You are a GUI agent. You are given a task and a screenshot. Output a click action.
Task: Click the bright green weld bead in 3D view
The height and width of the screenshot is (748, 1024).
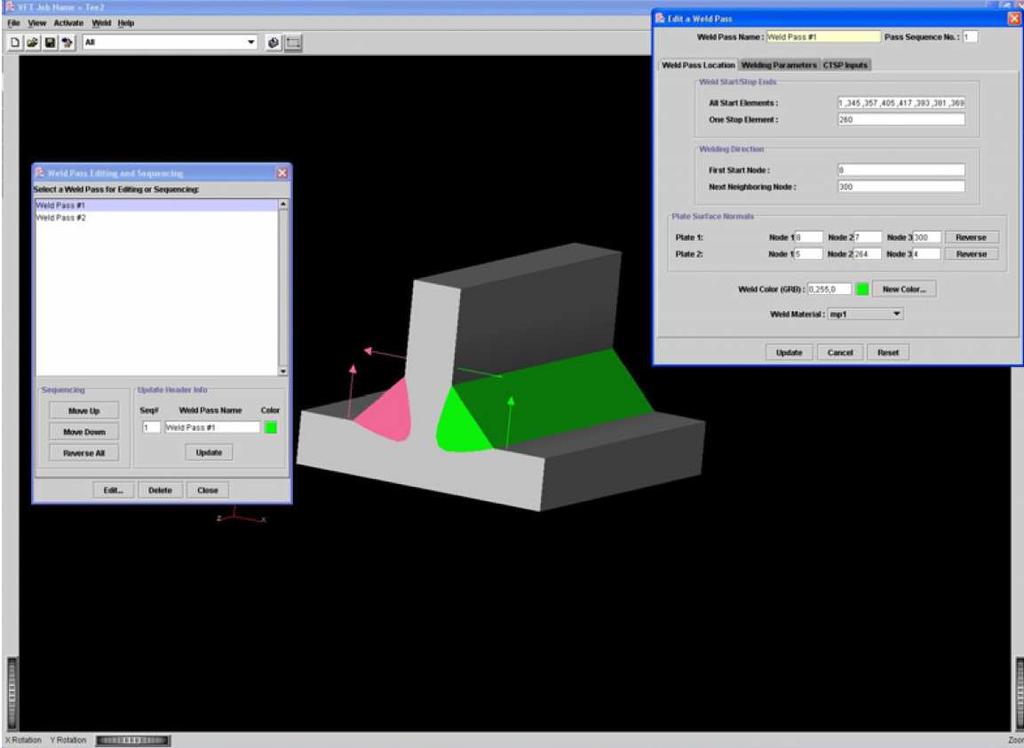(x=460, y=425)
